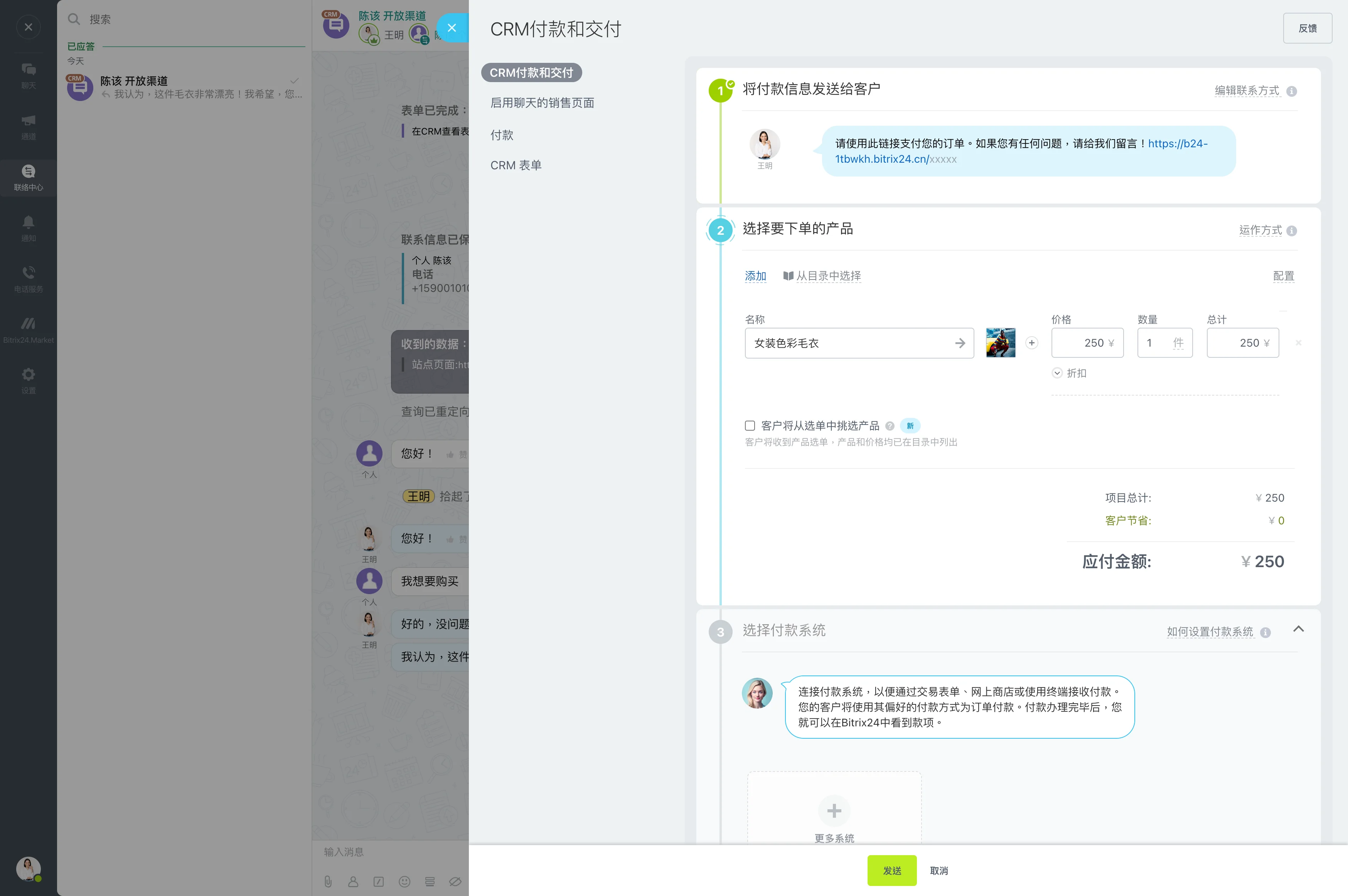Click info icon next to 编辑联系方式
The image size is (1348, 896).
[x=1291, y=91]
